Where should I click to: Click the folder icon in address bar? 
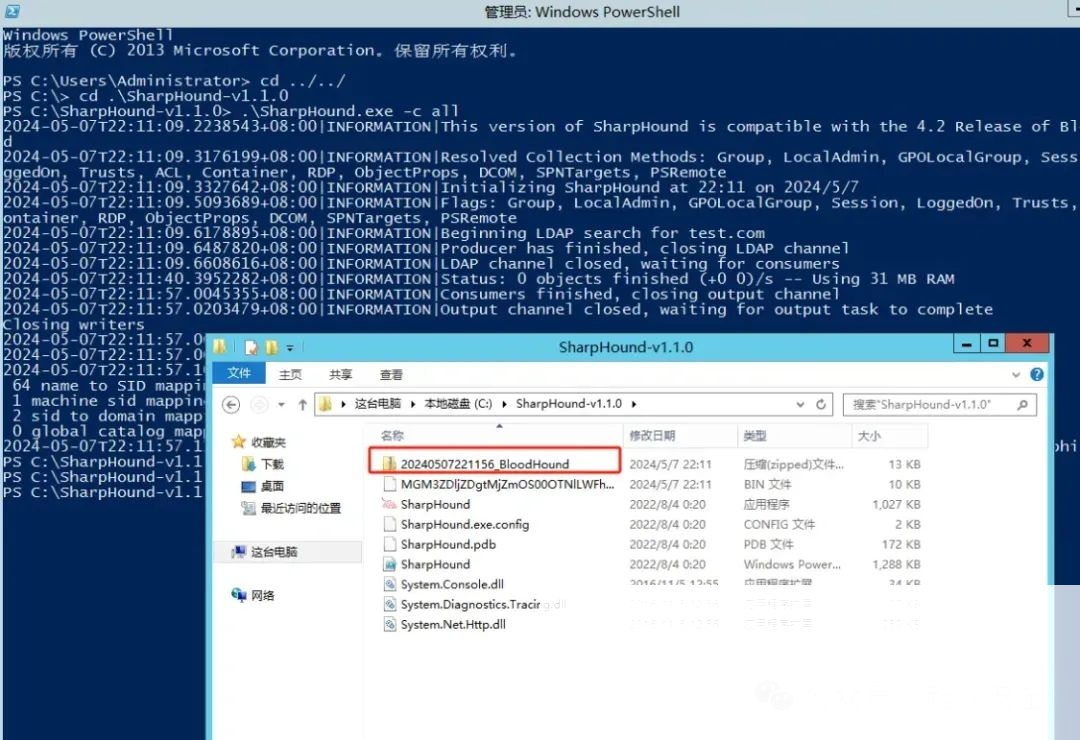coord(326,404)
